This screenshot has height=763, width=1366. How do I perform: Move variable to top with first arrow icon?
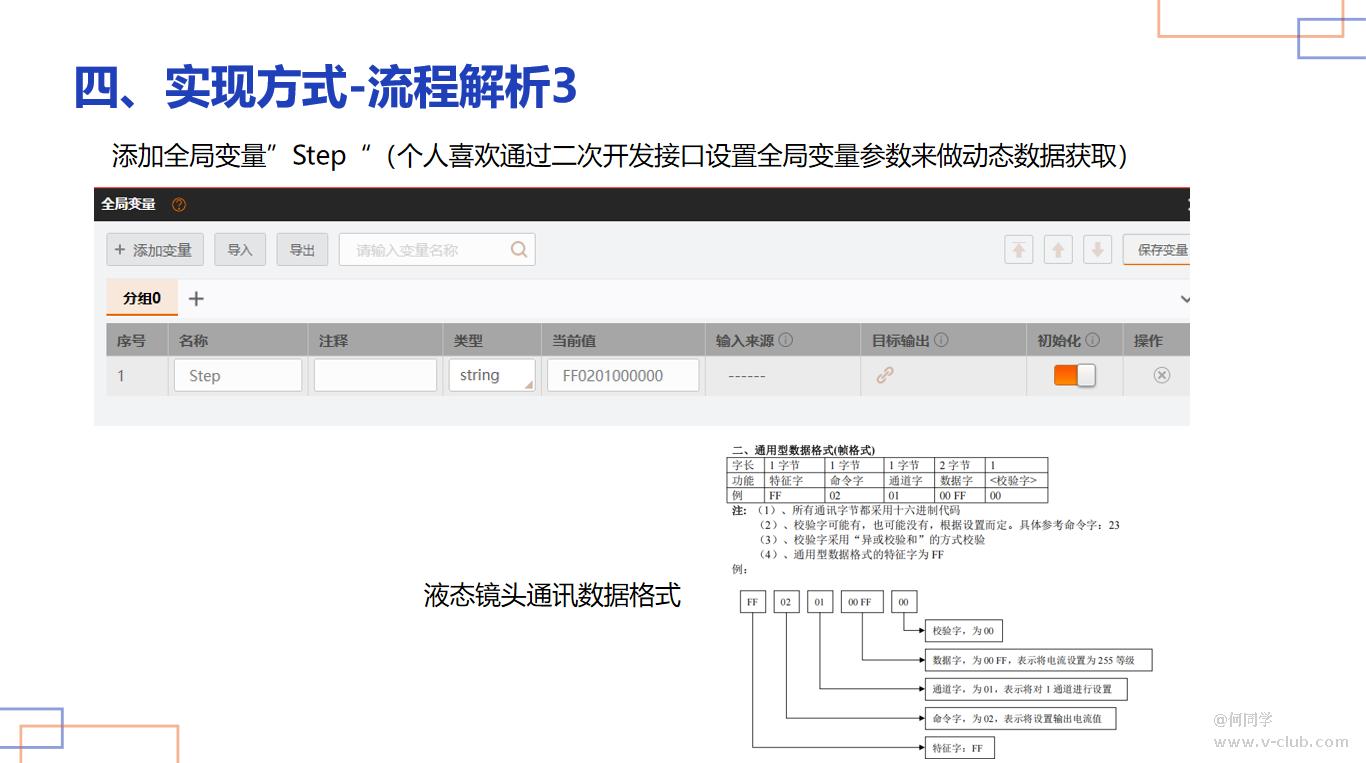point(1018,250)
